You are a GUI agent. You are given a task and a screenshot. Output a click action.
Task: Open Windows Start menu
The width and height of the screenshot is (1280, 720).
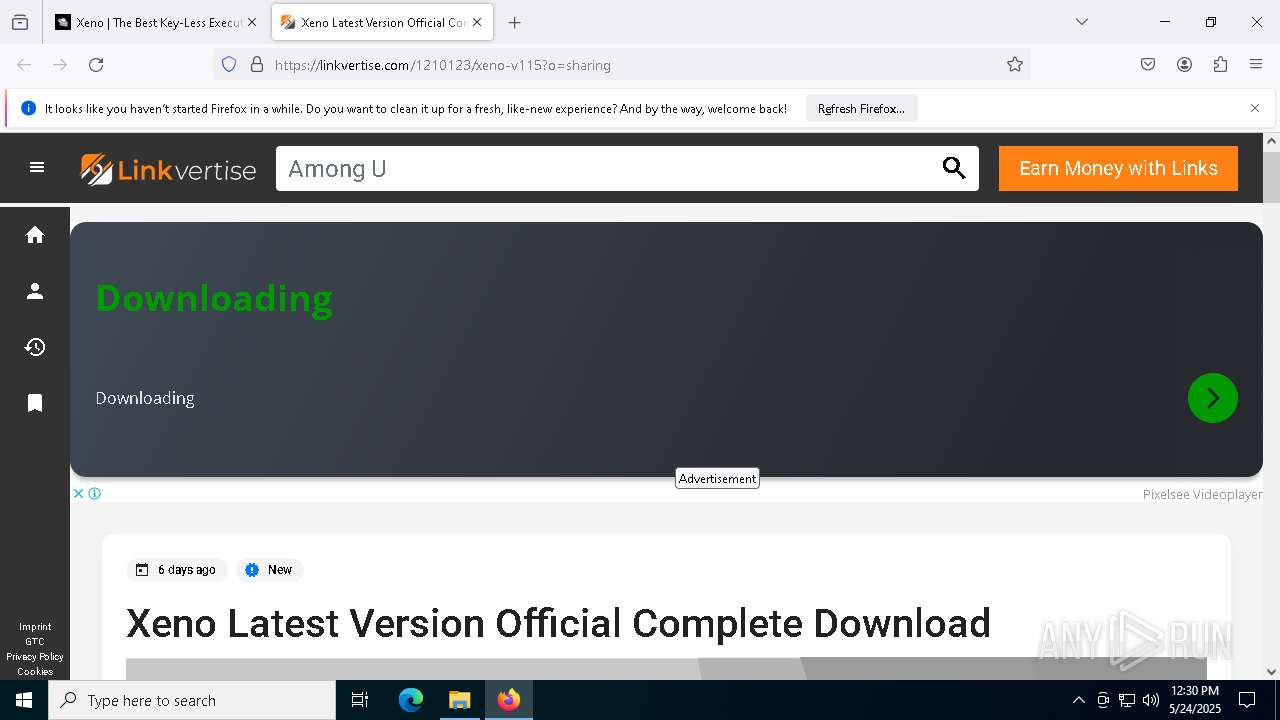[24, 700]
